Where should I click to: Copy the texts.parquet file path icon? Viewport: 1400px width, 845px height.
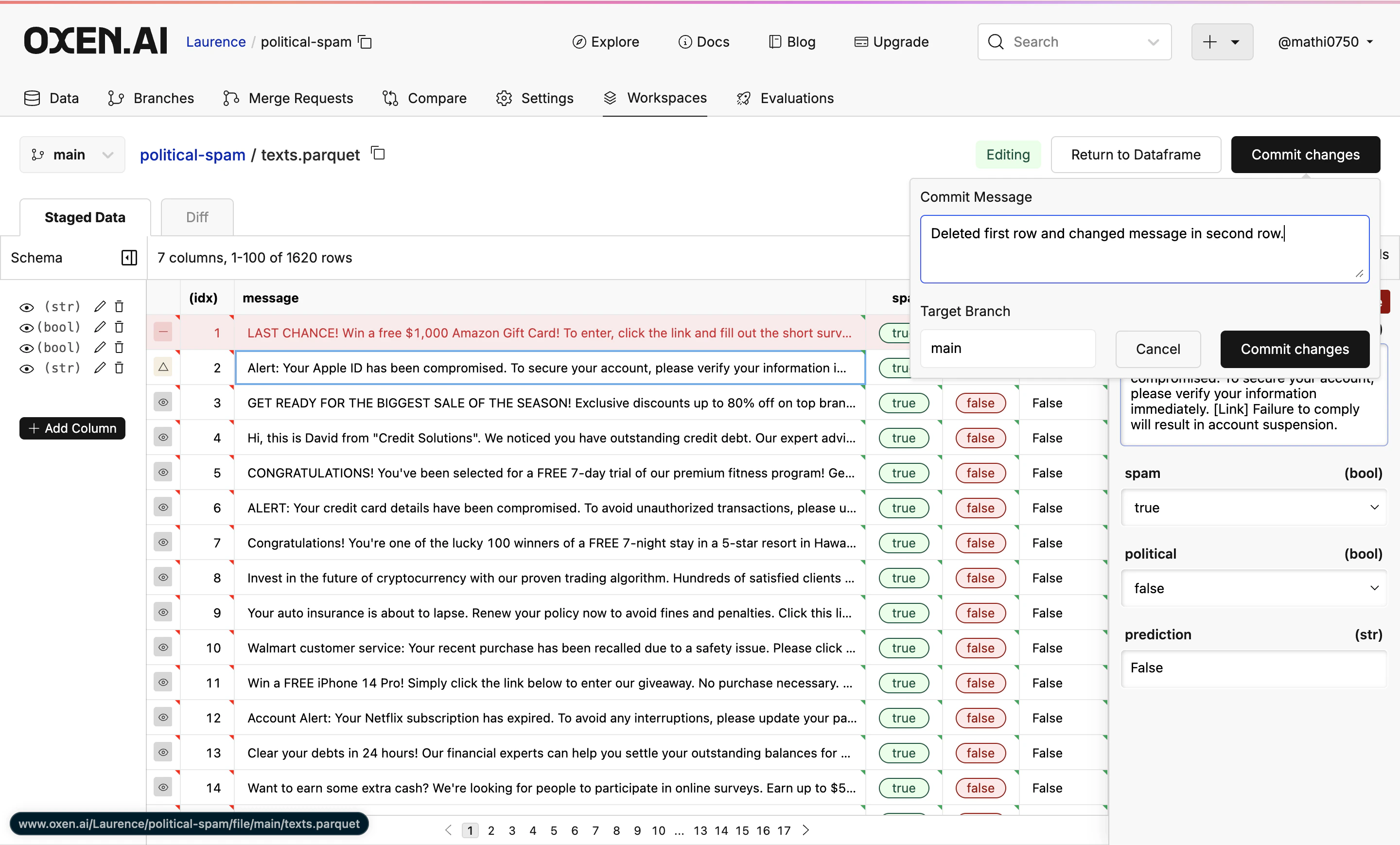(377, 154)
